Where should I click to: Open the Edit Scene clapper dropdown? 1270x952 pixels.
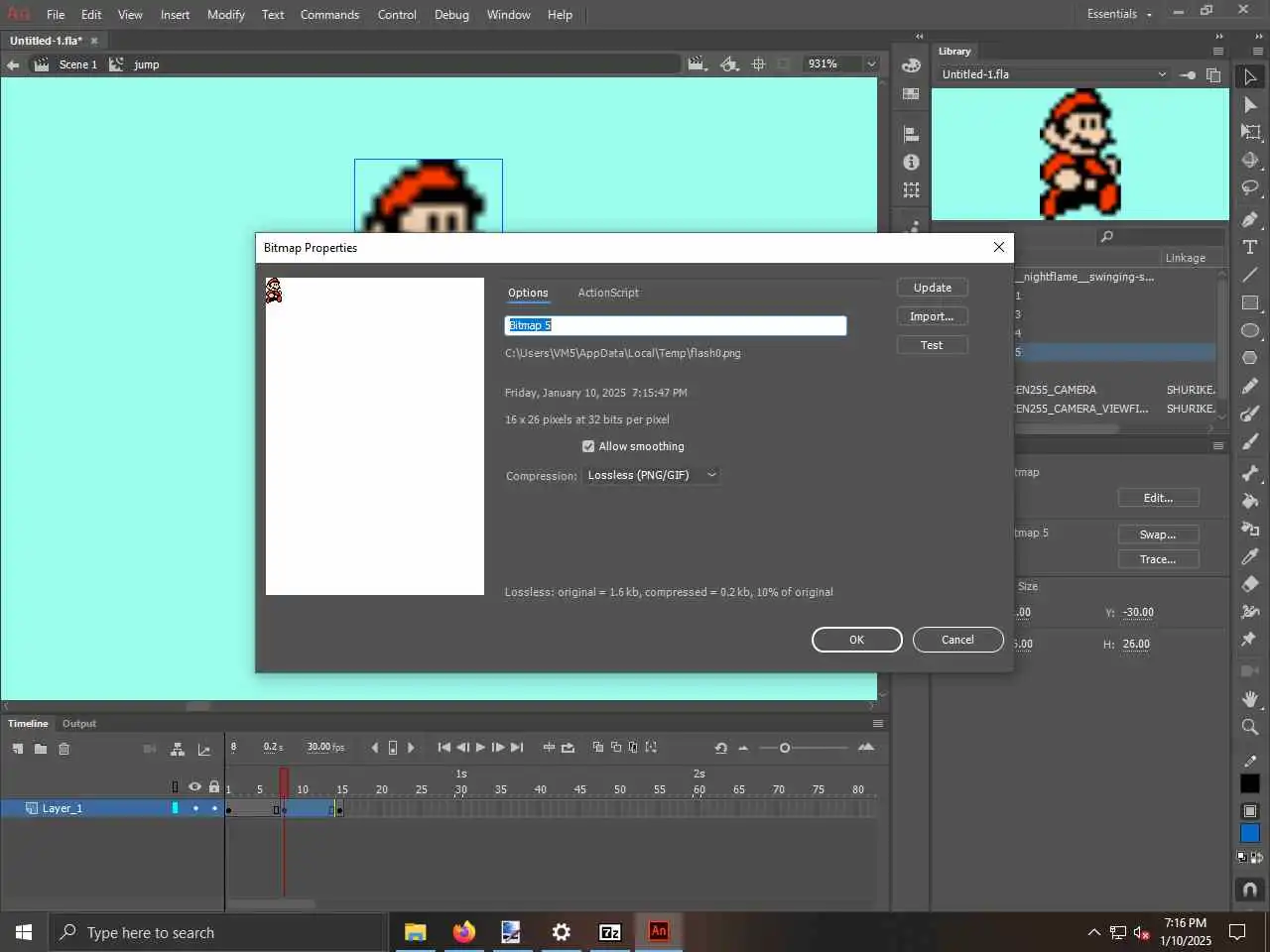tap(698, 63)
